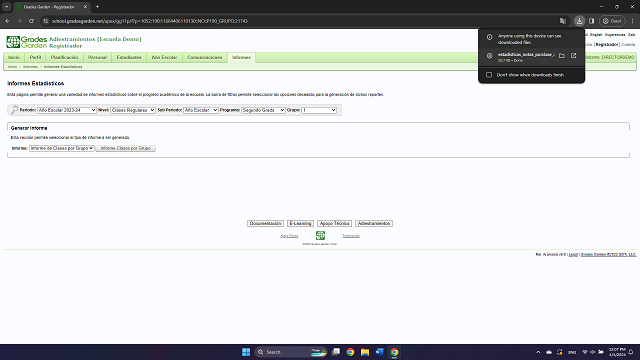640x360 pixels.
Task: Open File Explorer from the taskbar
Action: (x=365, y=352)
